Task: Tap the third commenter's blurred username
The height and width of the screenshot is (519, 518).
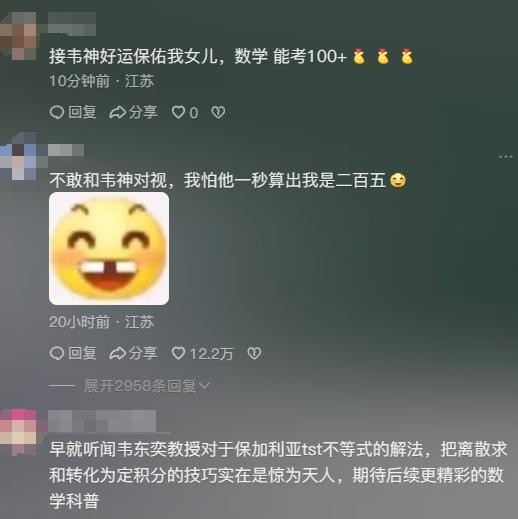Action: click(102, 421)
